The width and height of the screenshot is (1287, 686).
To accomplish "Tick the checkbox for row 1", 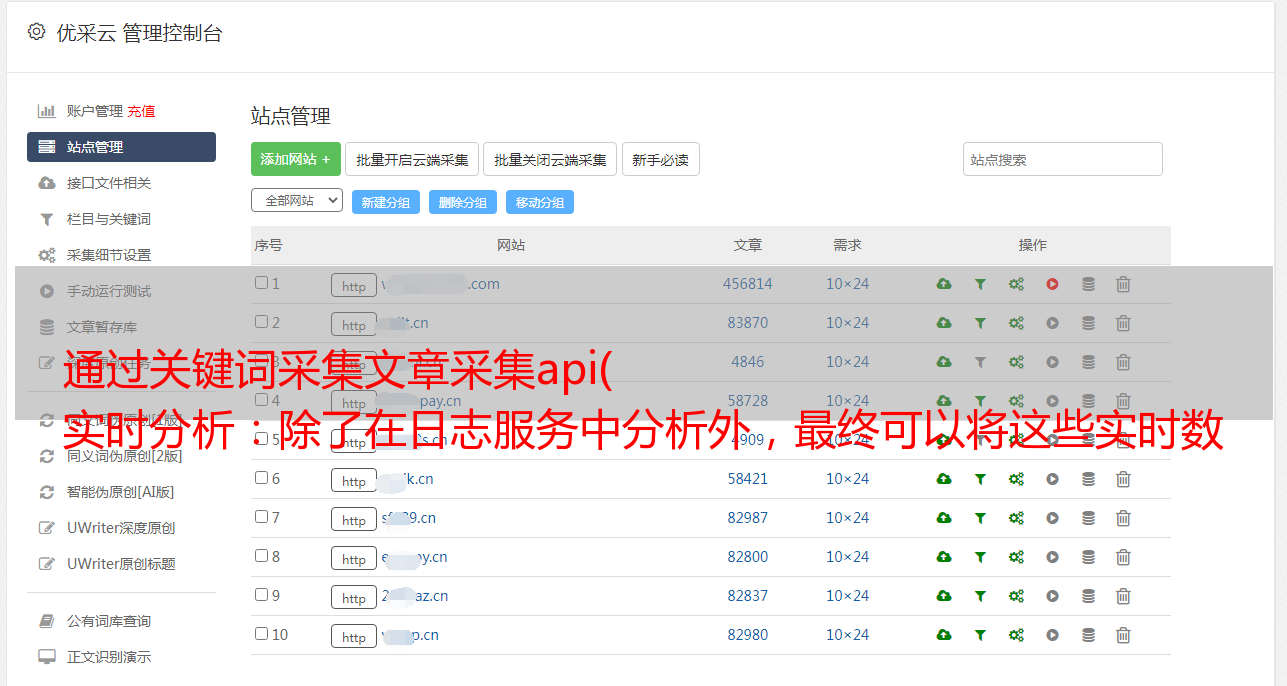I will click(261, 283).
